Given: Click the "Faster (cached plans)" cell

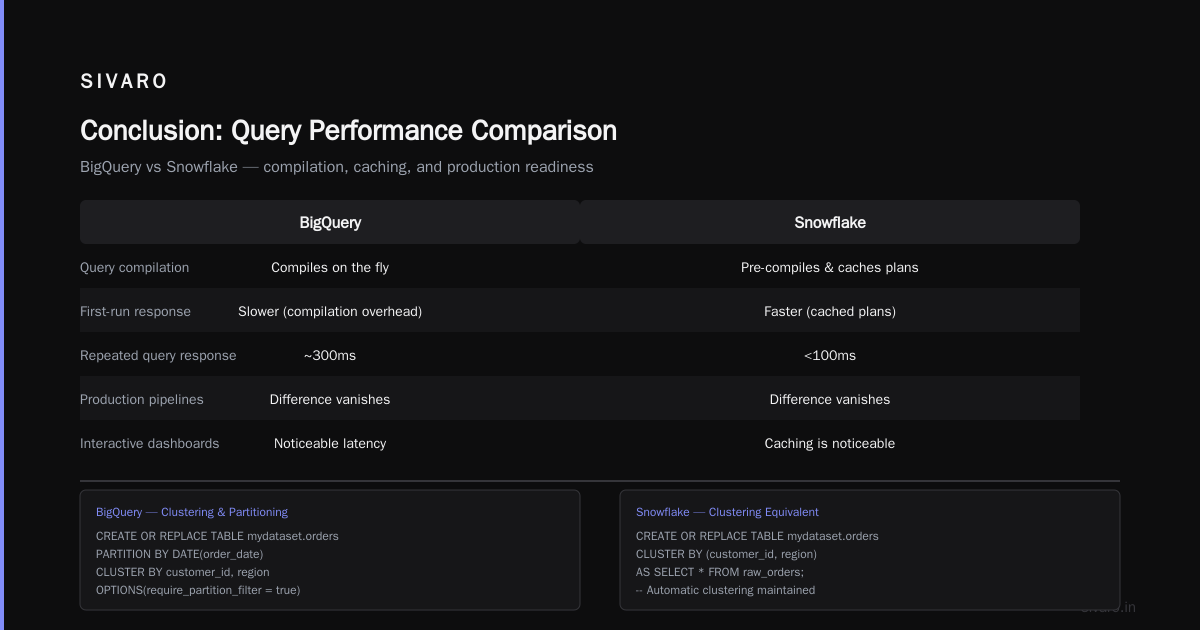Looking at the screenshot, I should (830, 312).
